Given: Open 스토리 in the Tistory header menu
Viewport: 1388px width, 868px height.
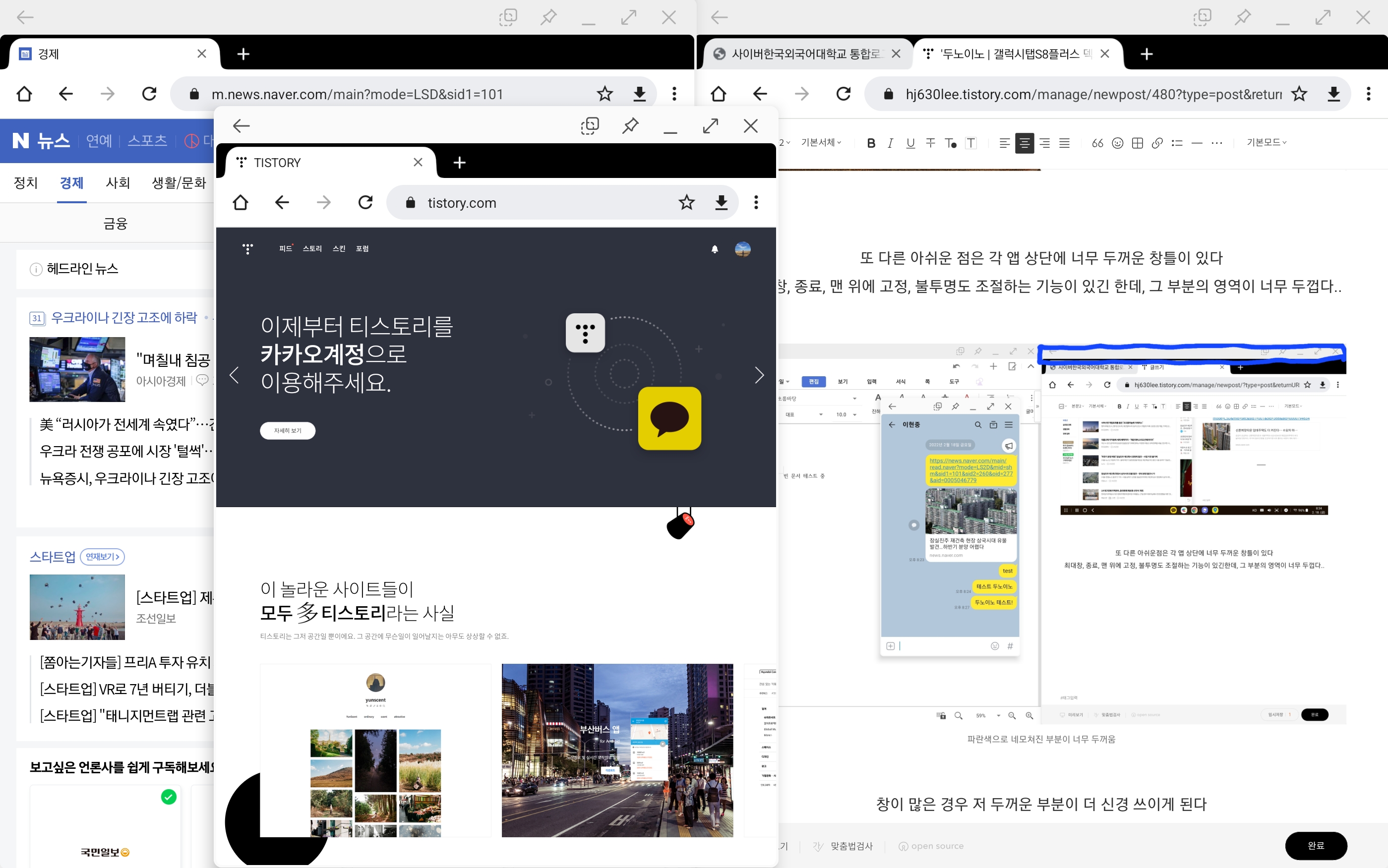Looking at the screenshot, I should 312,248.
